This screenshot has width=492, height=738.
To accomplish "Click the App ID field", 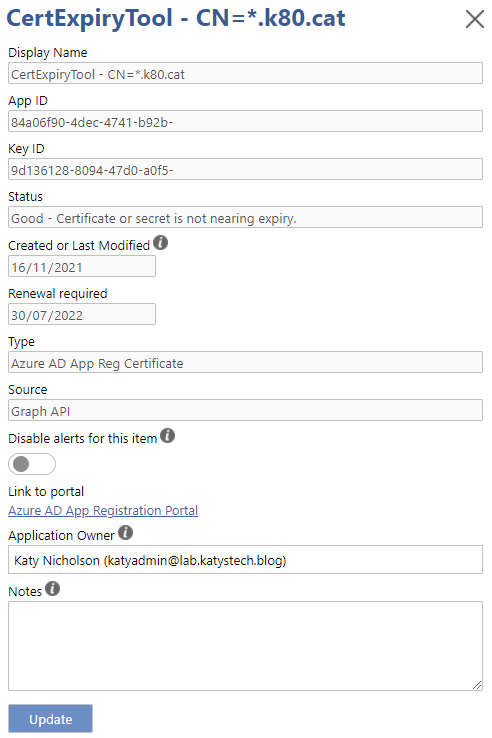I will pyautogui.click(x=245, y=121).
